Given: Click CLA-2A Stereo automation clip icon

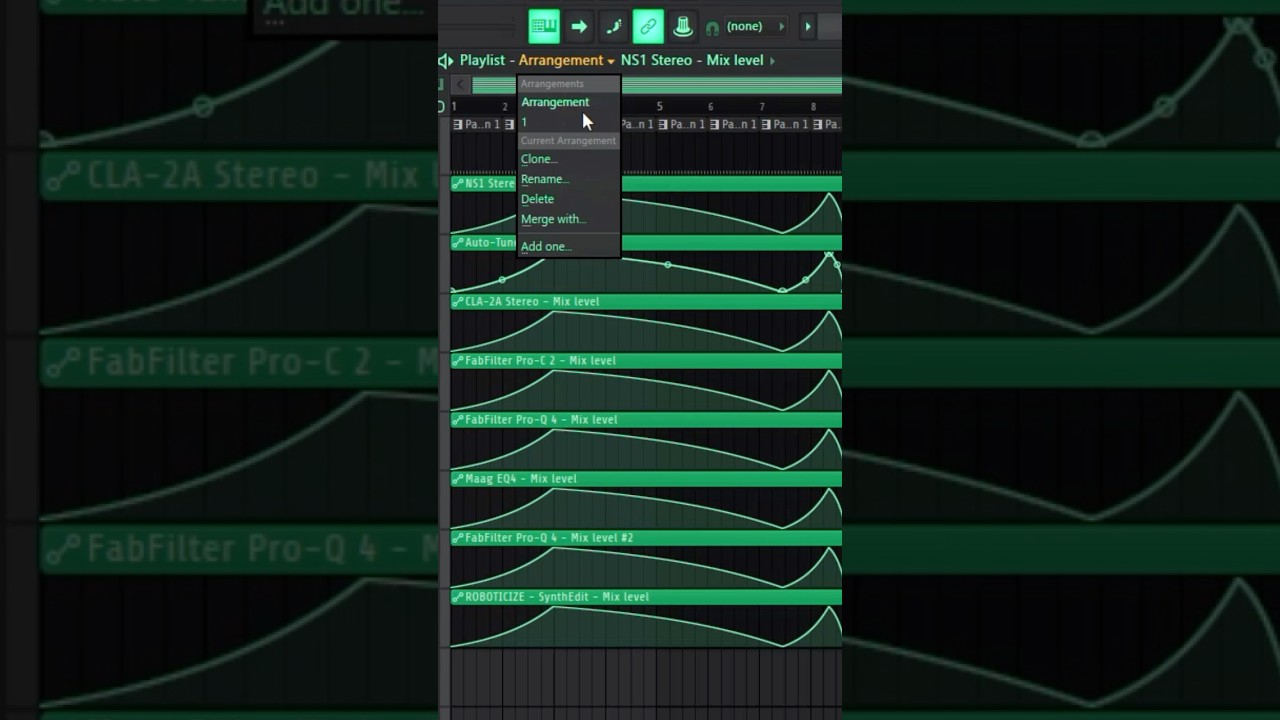Looking at the screenshot, I should pos(458,302).
